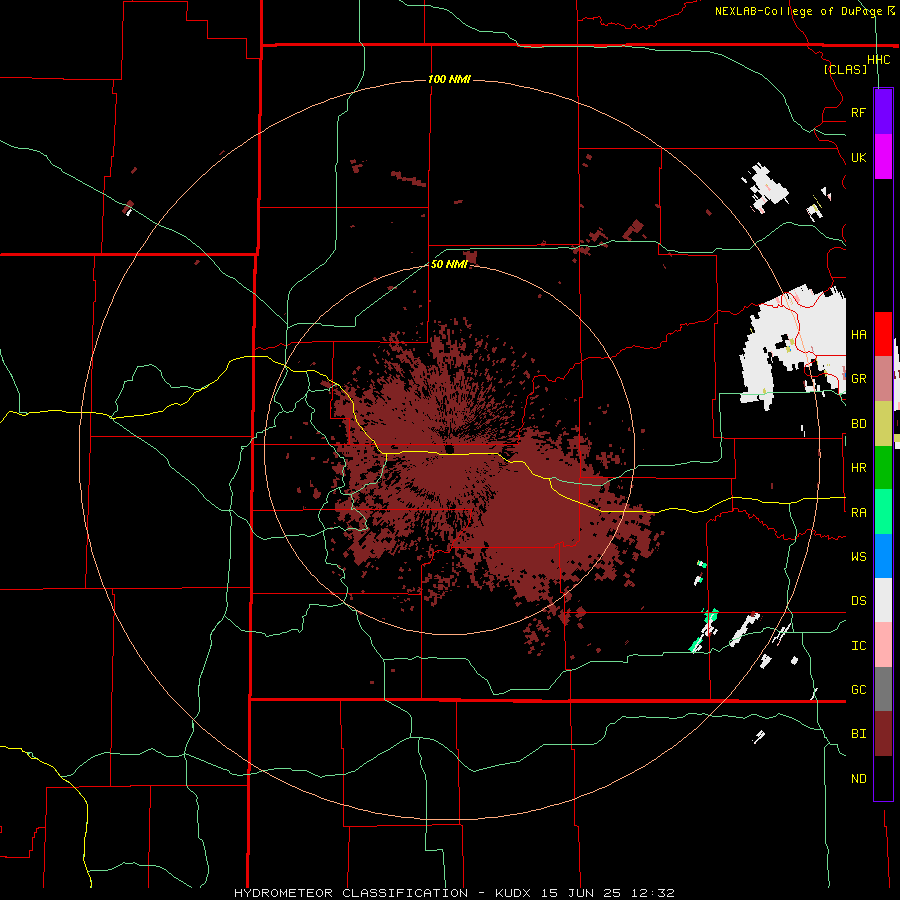Click the BD legend label
The image size is (900, 900).
point(858,424)
